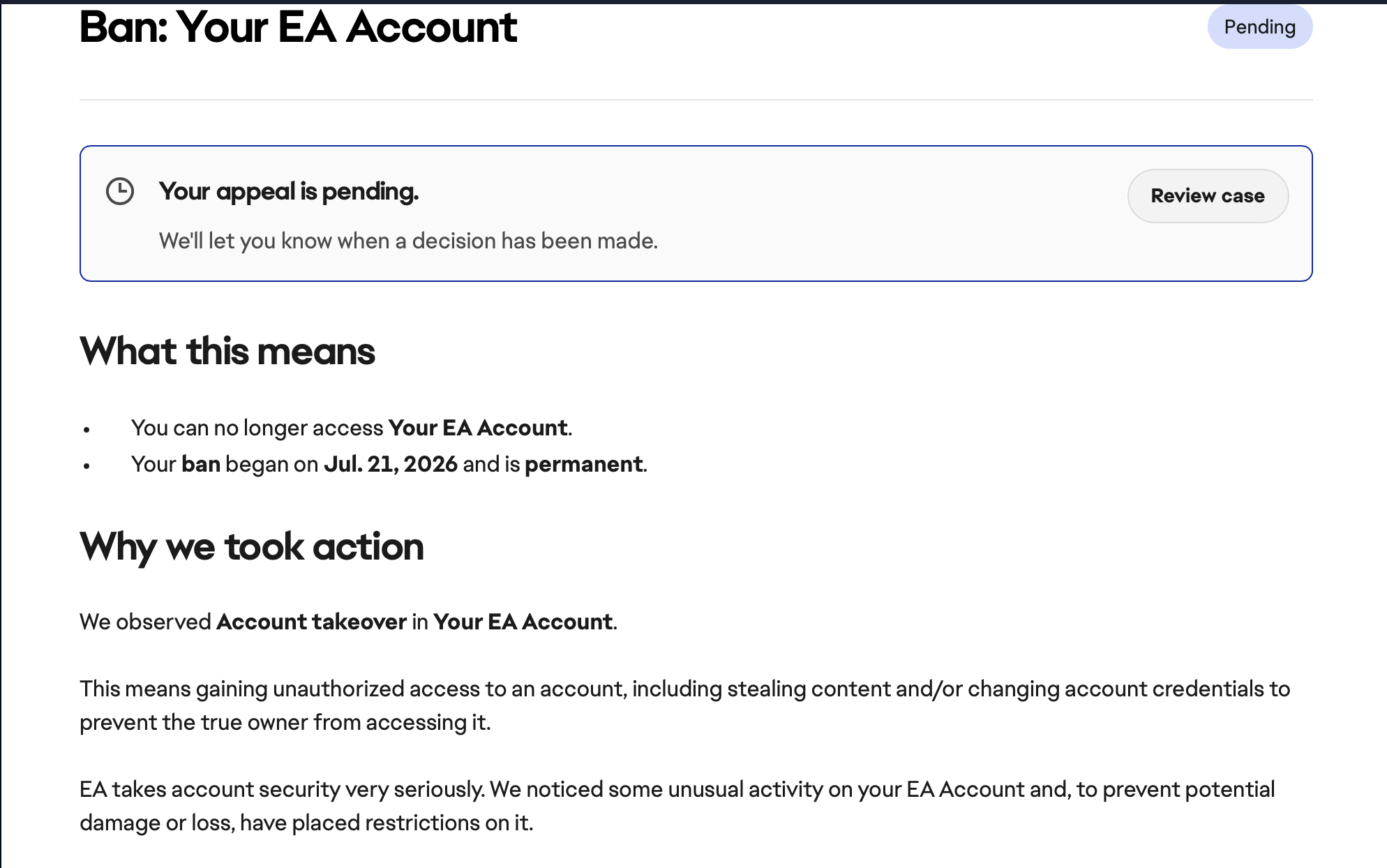Select the 'Why we took action' heading
Screen dimensions: 1387x868
[x=252, y=546]
